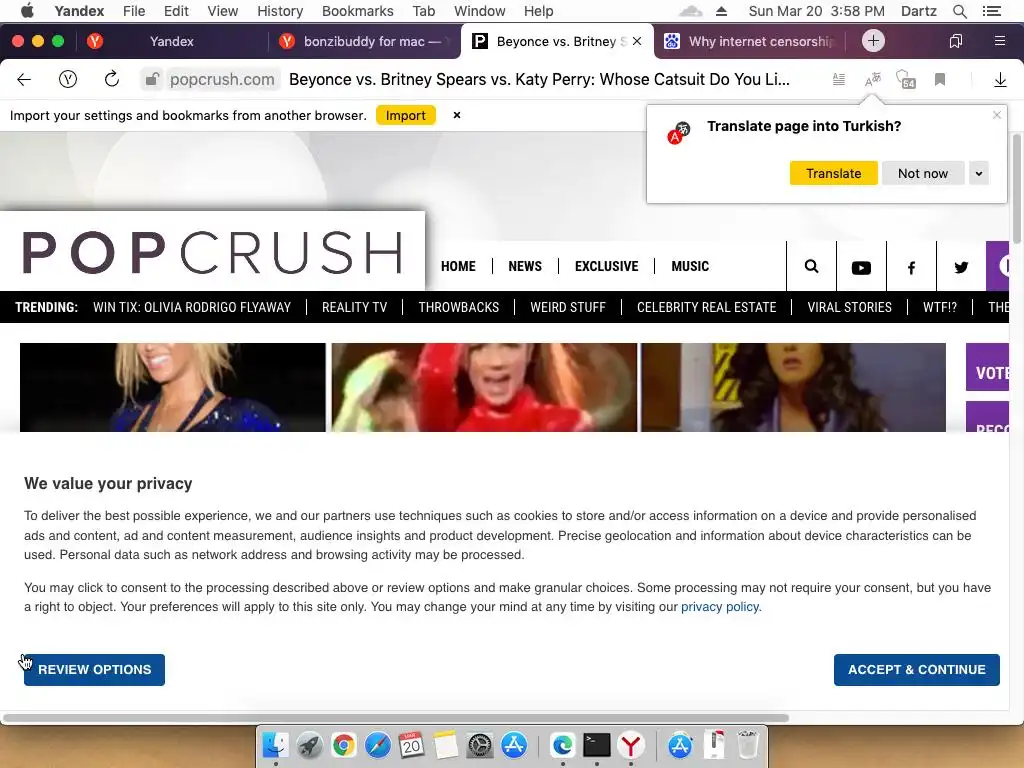Click Not now in translate popup
Viewport: 1024px width, 768px height.
coord(922,174)
